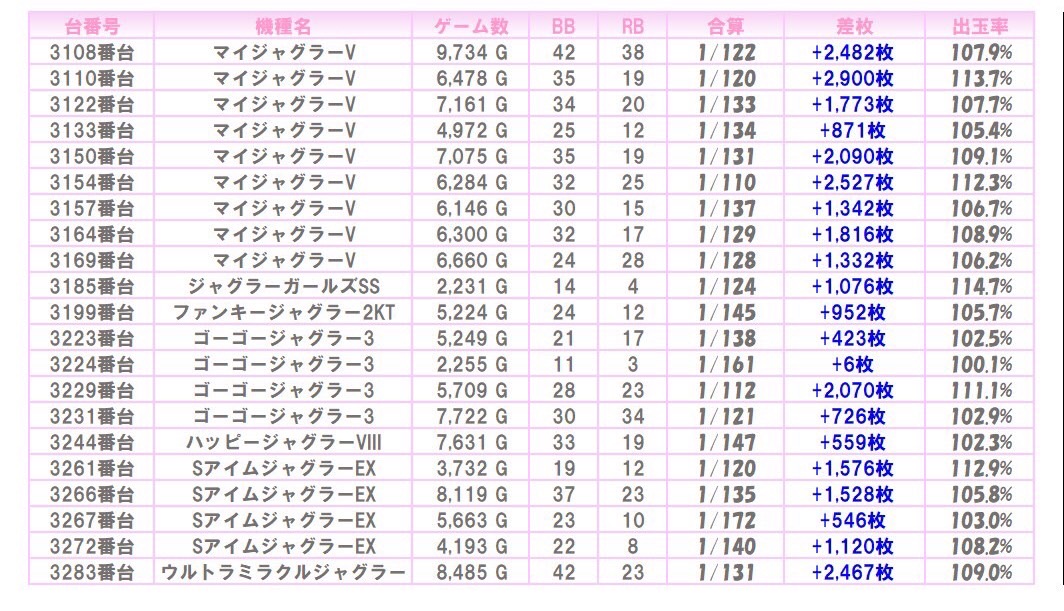Click the 出玉率 column header
Image resolution: width=1064 pixels, height=611 pixels.
980,26
